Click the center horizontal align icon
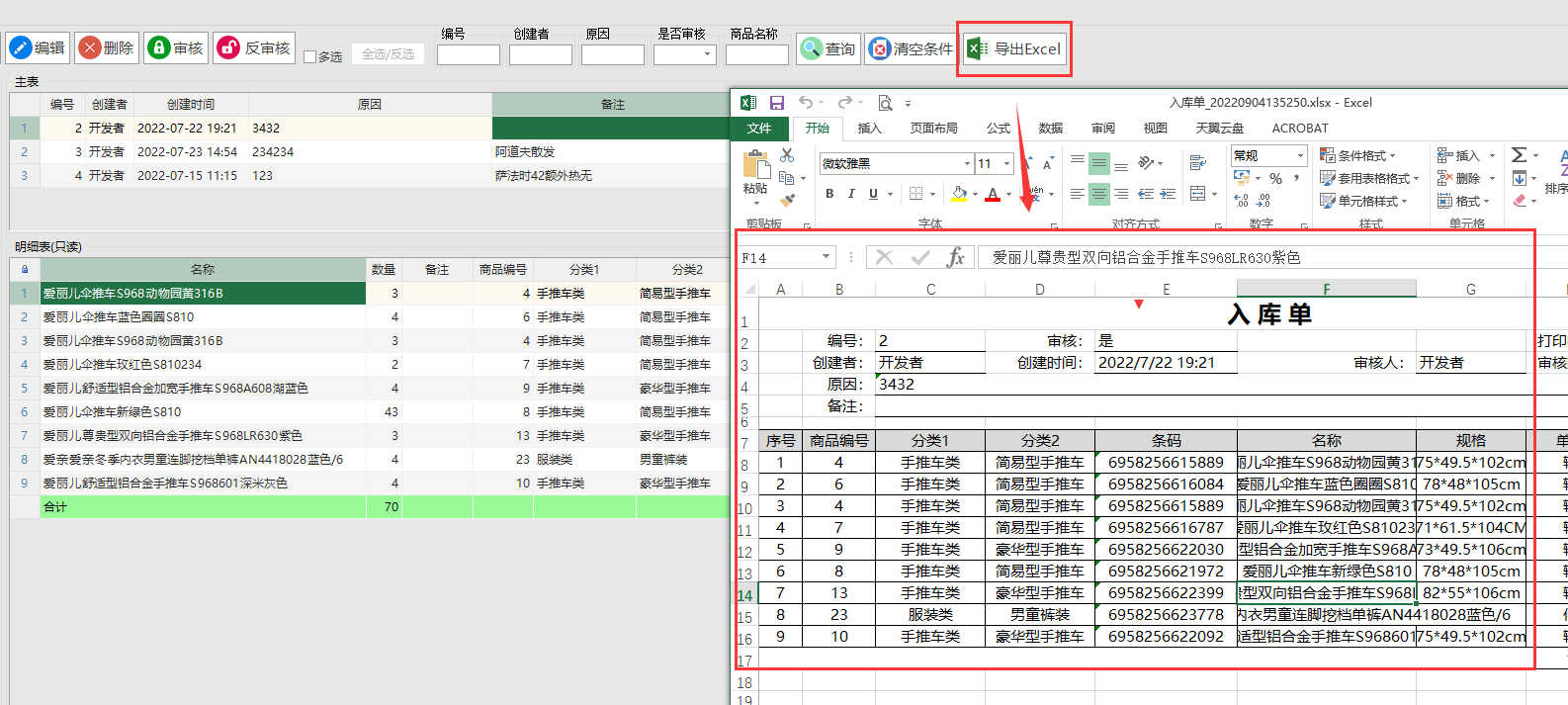The image size is (1568, 705). [x=1099, y=195]
